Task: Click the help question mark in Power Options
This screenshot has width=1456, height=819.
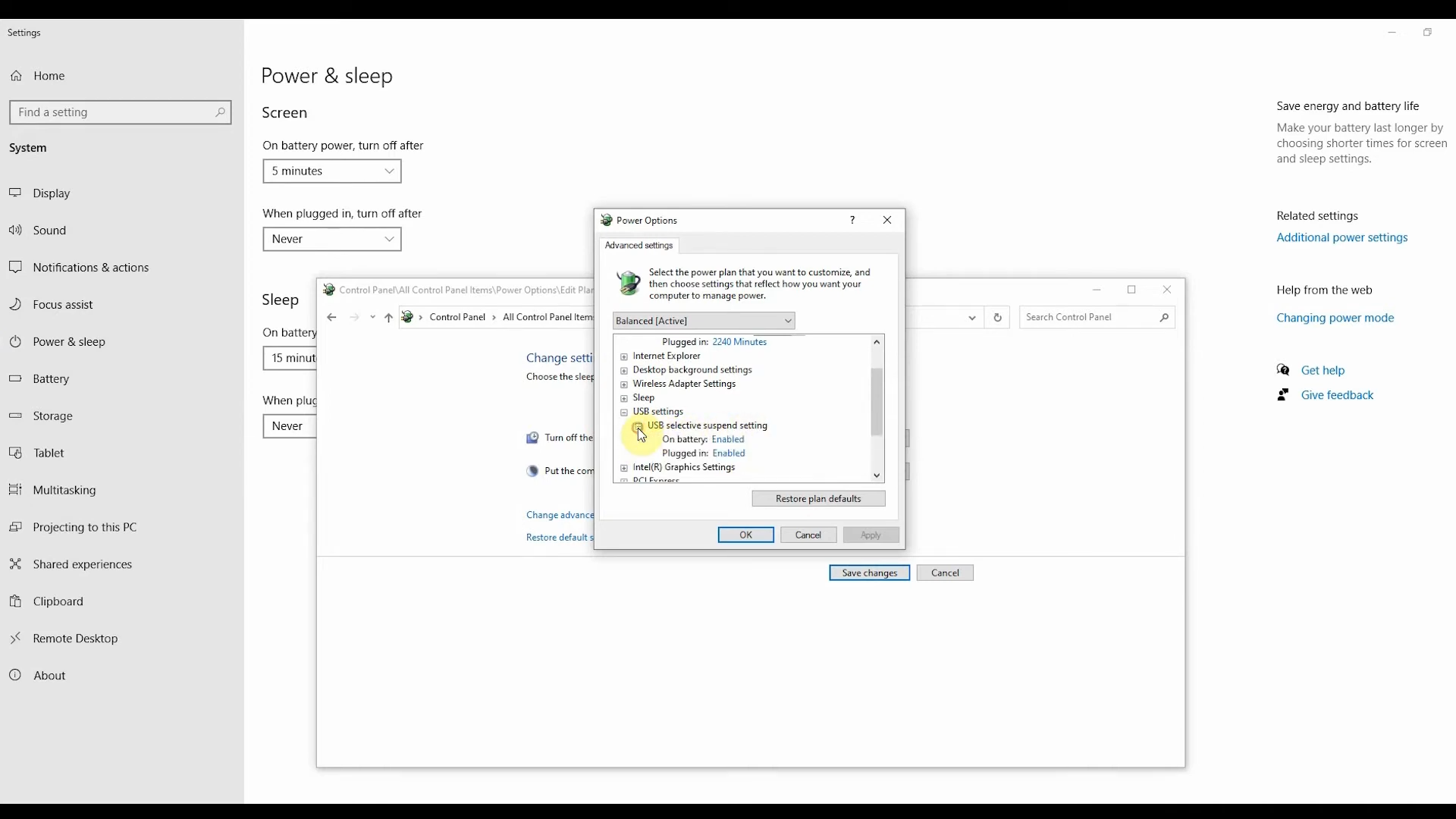Action: 852,220
